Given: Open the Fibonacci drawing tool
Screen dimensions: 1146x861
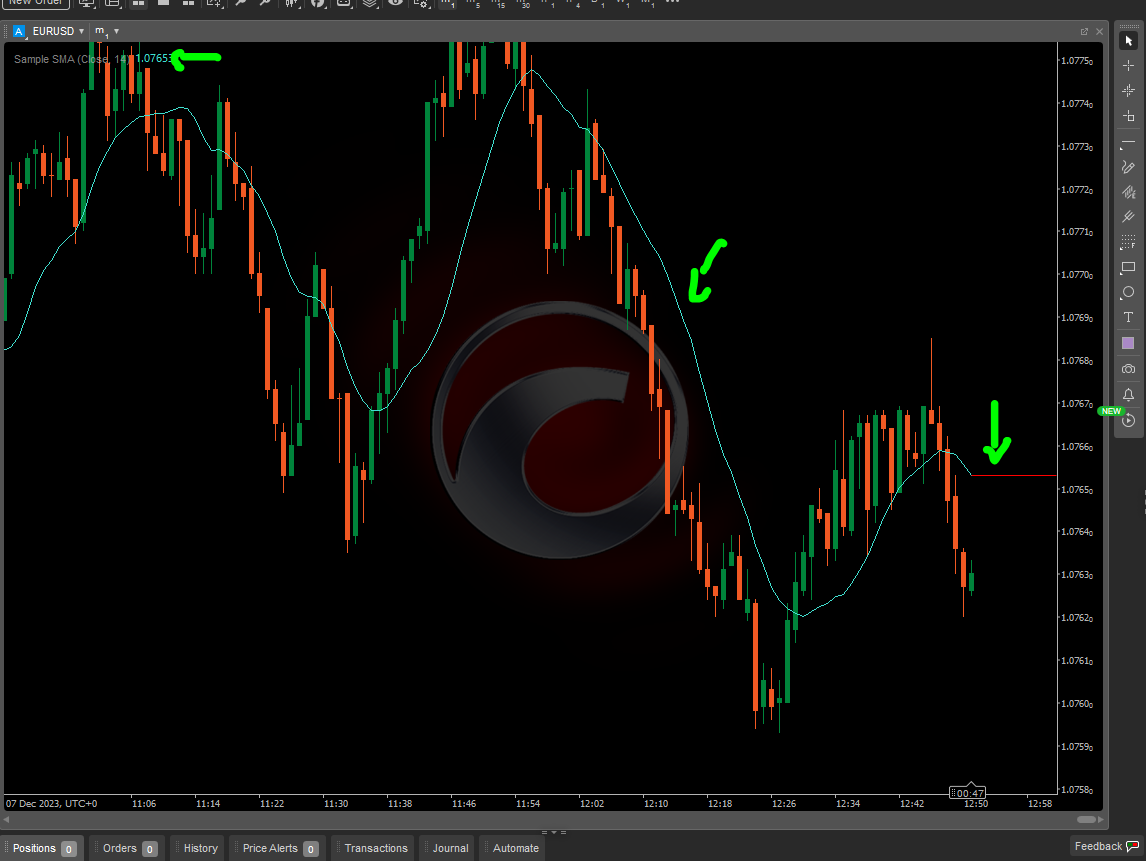Looking at the screenshot, I should (1128, 242).
